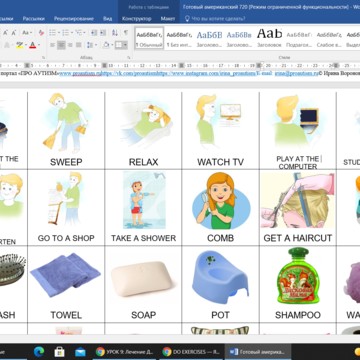Expand the borders dropdown arrow

coord(125,45)
